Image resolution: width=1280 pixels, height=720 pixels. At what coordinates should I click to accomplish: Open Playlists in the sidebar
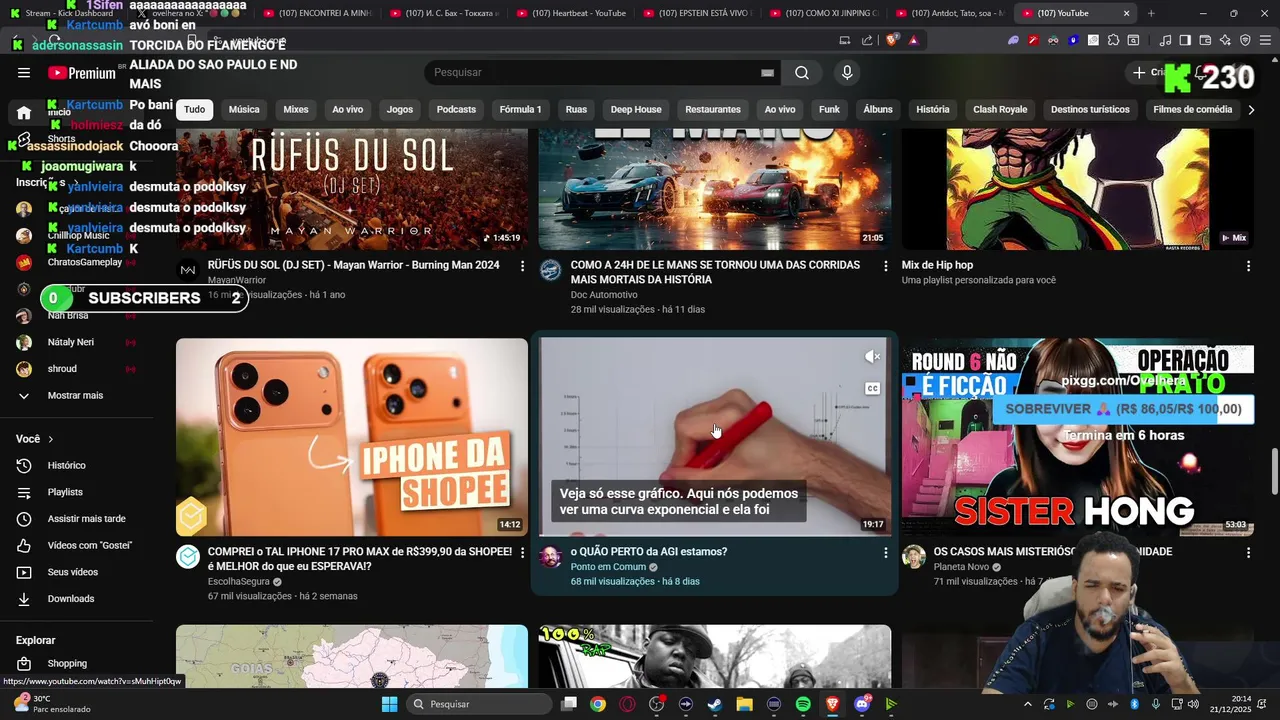tap(65, 492)
